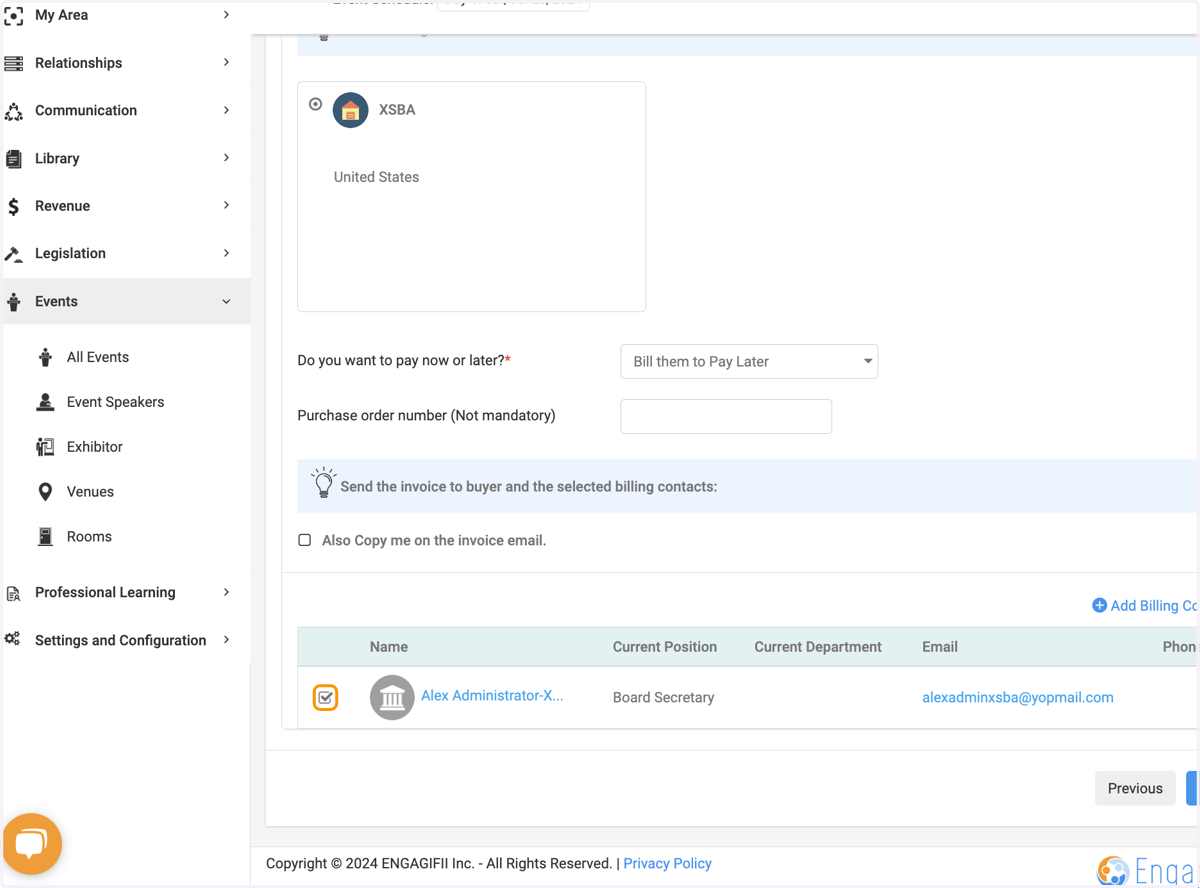Image resolution: width=1200 pixels, height=888 pixels.
Task: Click the Purchase order number field
Action: point(726,416)
